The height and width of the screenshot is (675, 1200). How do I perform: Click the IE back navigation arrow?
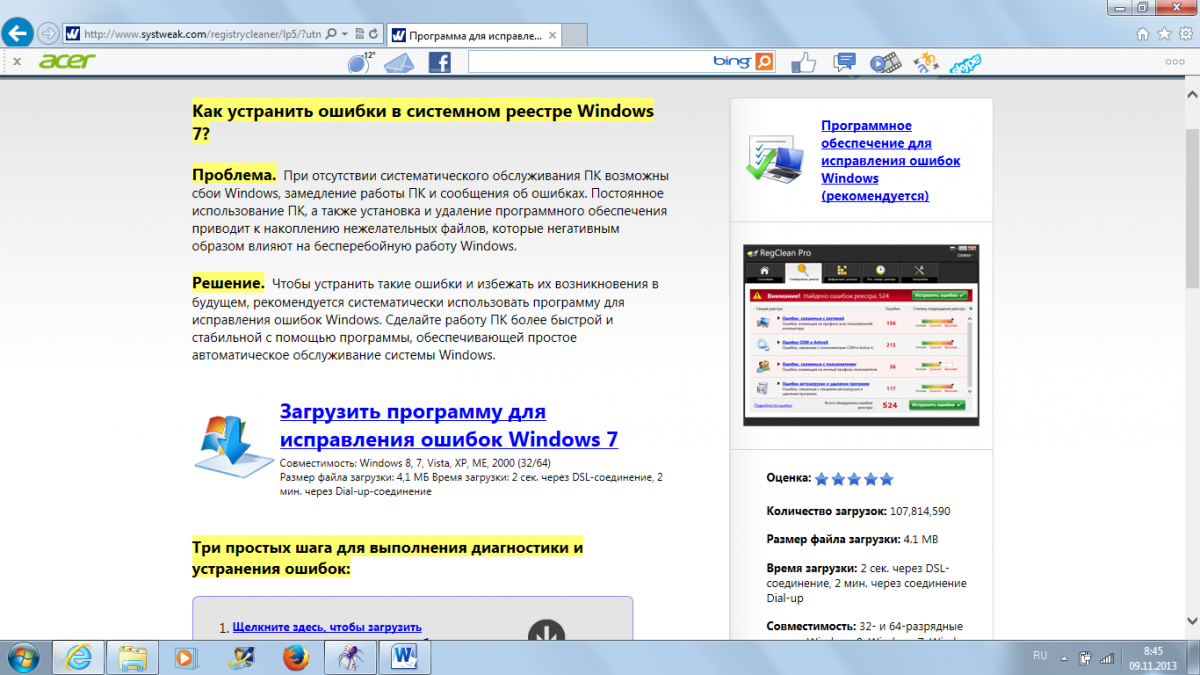(17, 33)
